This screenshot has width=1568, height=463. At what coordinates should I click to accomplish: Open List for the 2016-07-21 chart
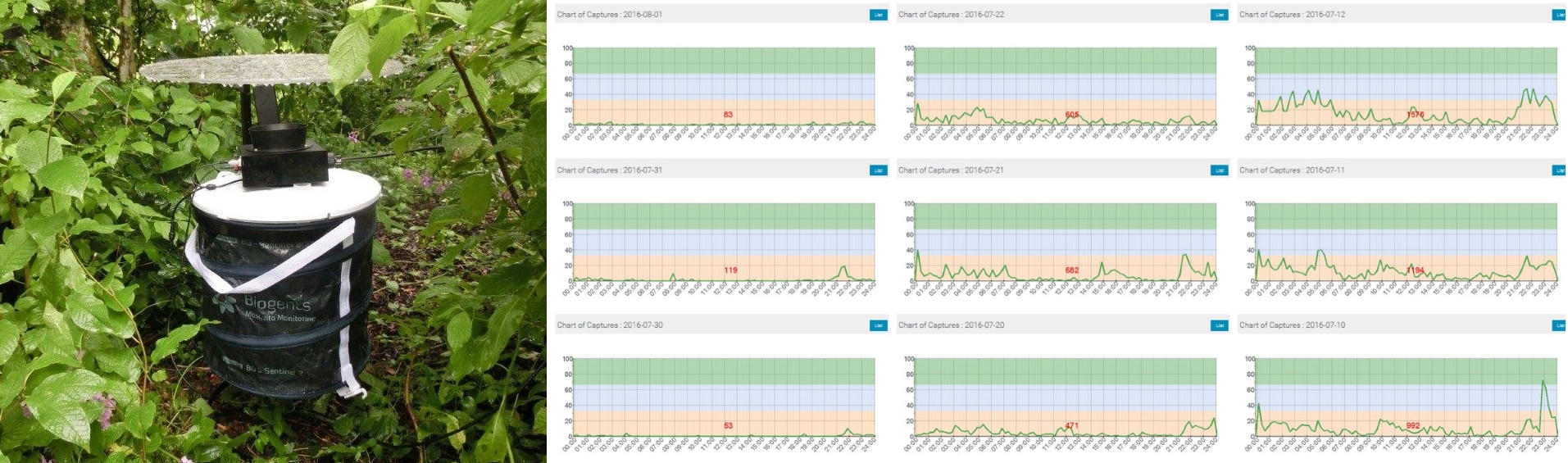(1219, 170)
